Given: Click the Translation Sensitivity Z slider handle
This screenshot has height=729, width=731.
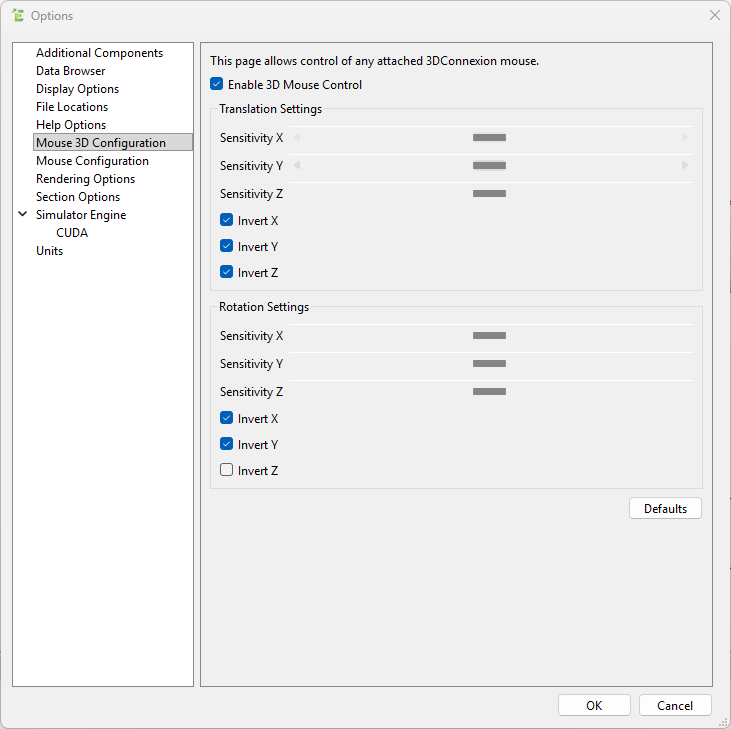Looking at the screenshot, I should point(489,194).
